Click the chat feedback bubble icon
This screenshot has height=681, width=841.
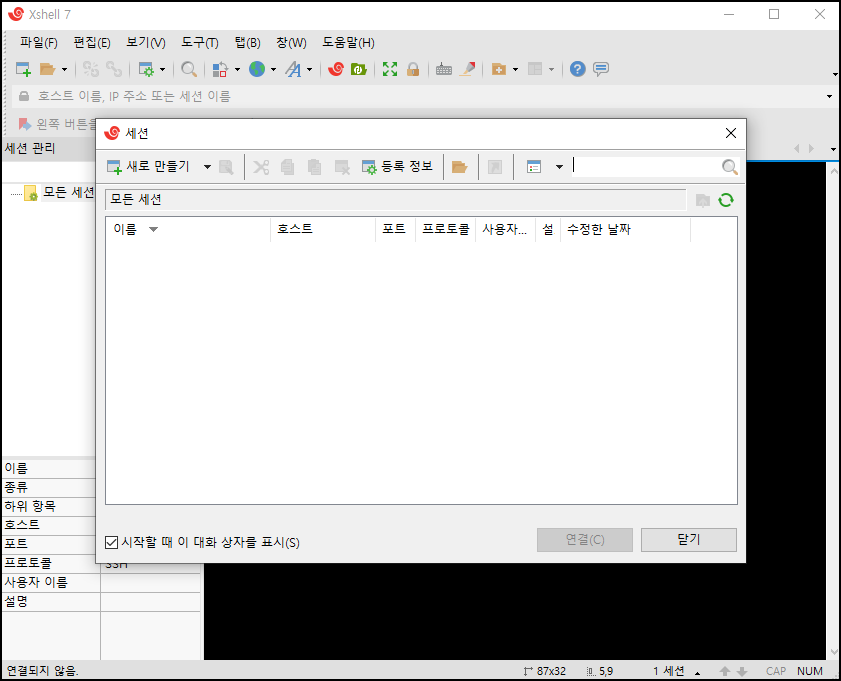tap(601, 69)
